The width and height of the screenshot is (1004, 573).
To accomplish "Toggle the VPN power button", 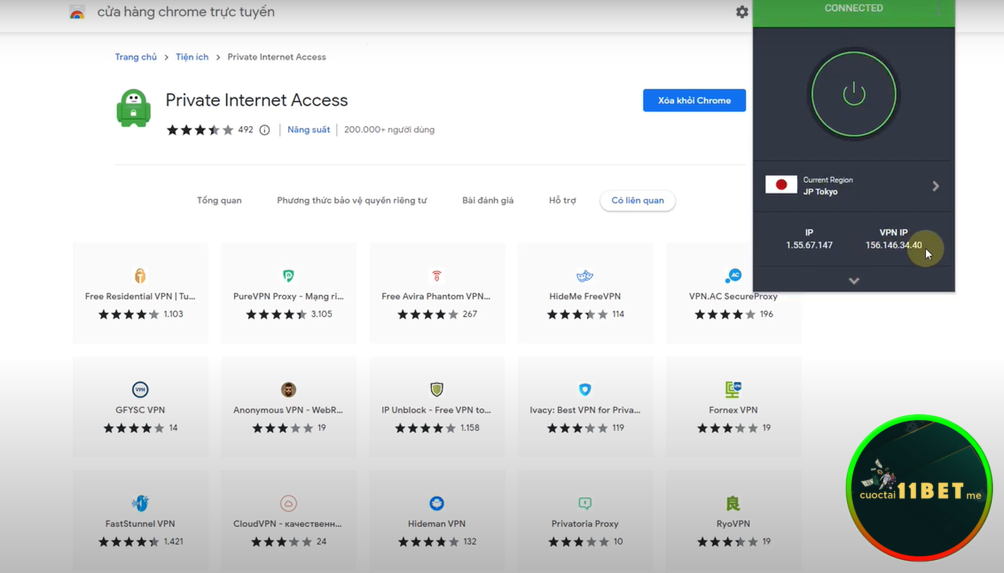I will coord(853,95).
